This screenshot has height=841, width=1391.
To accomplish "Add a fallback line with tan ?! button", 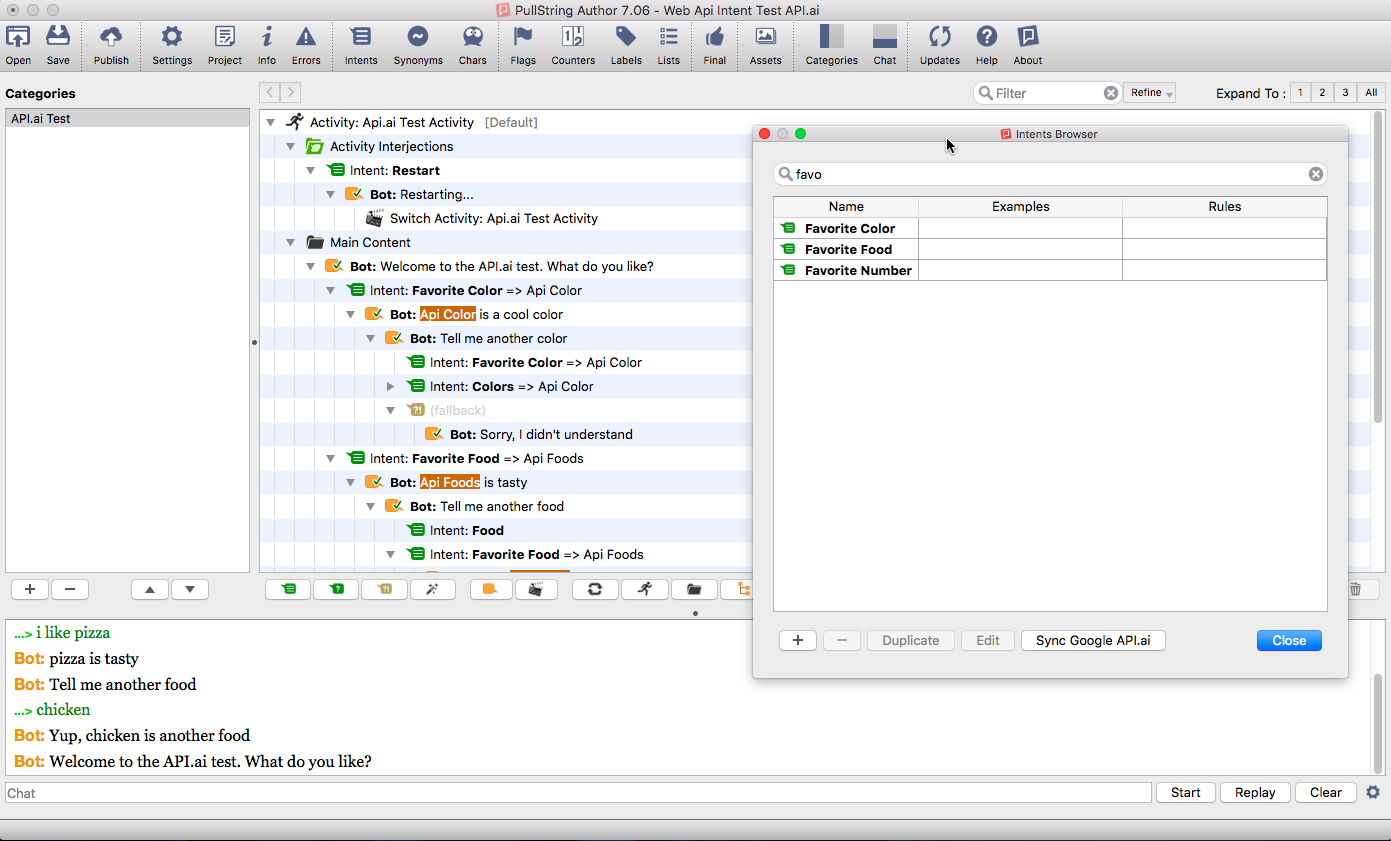I will coord(384,589).
